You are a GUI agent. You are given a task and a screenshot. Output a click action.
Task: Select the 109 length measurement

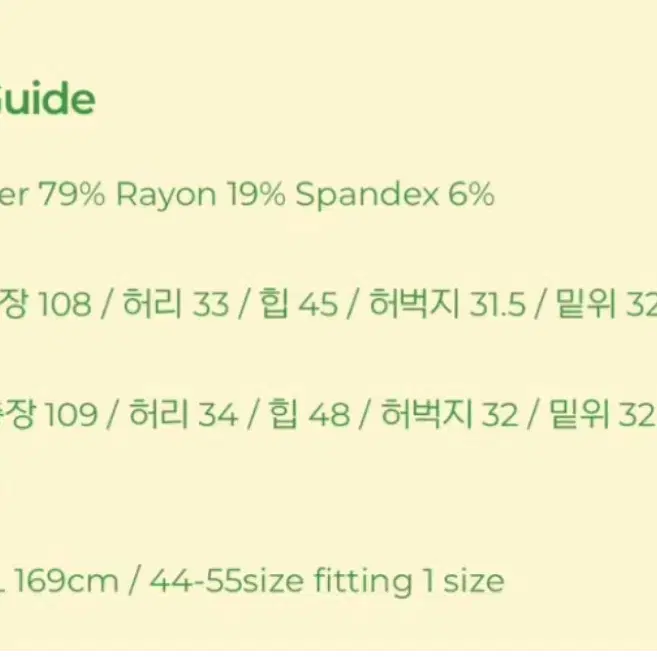click(71, 414)
